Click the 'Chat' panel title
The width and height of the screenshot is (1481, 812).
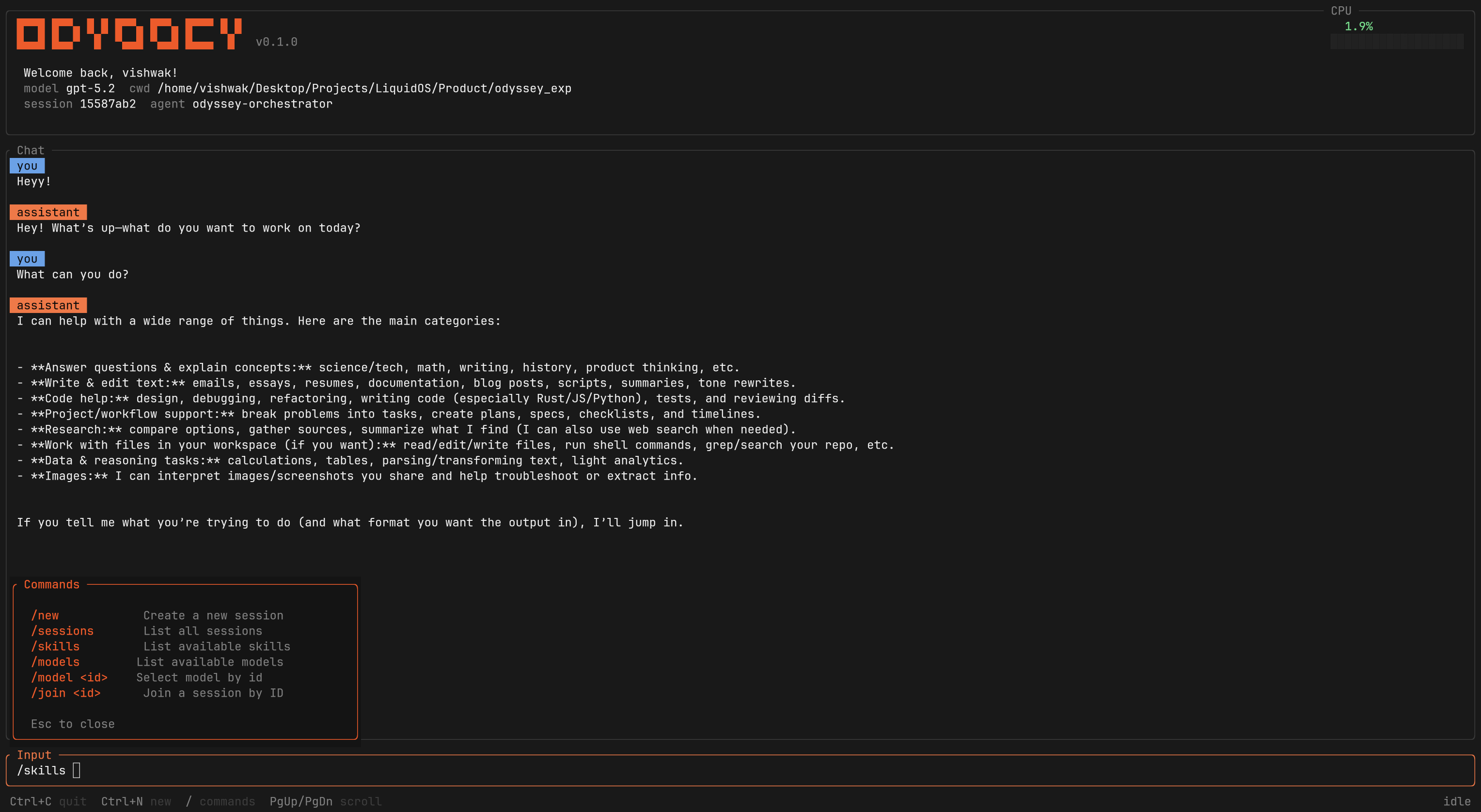(x=31, y=151)
